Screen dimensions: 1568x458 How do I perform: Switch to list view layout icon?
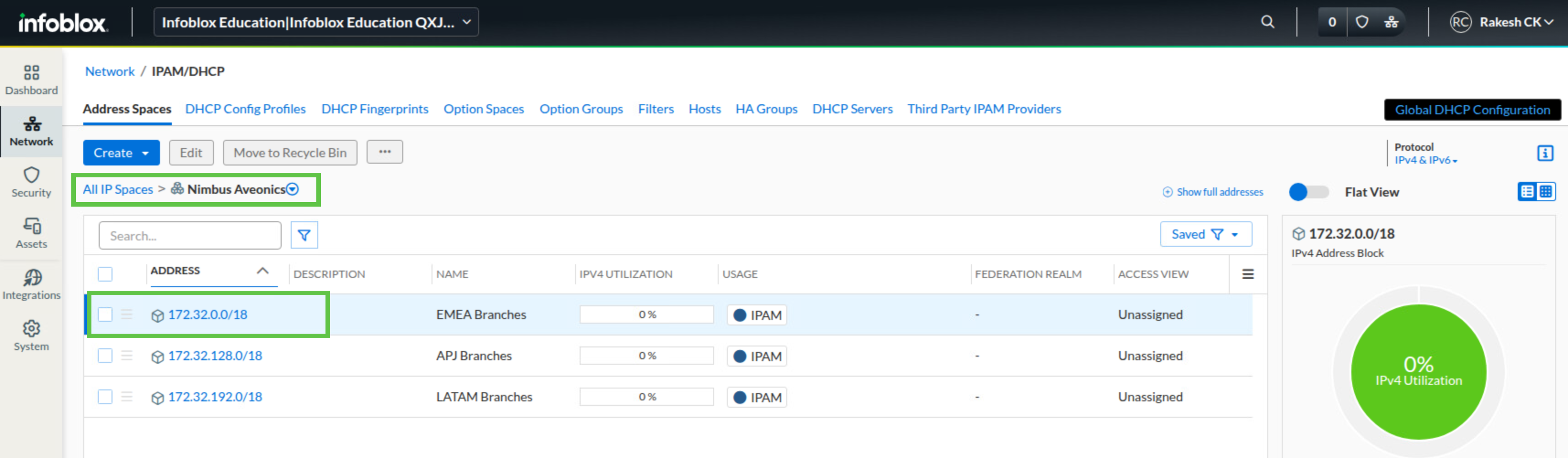[x=1527, y=192]
